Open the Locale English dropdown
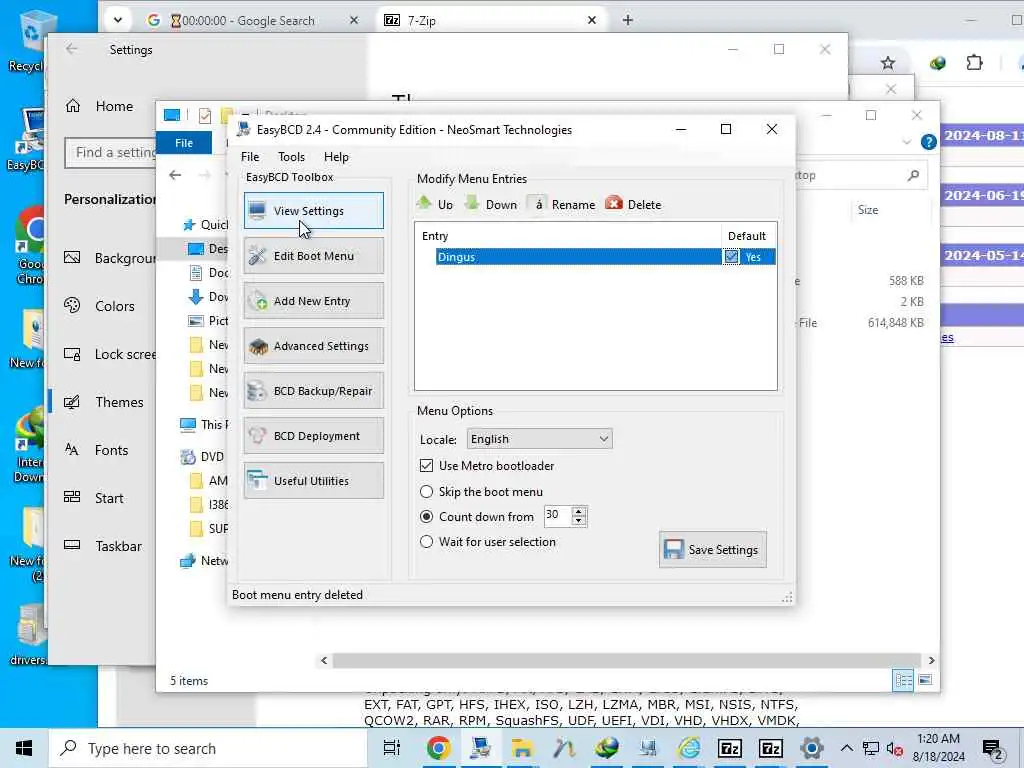Viewport: 1024px width, 768px height. (539, 439)
